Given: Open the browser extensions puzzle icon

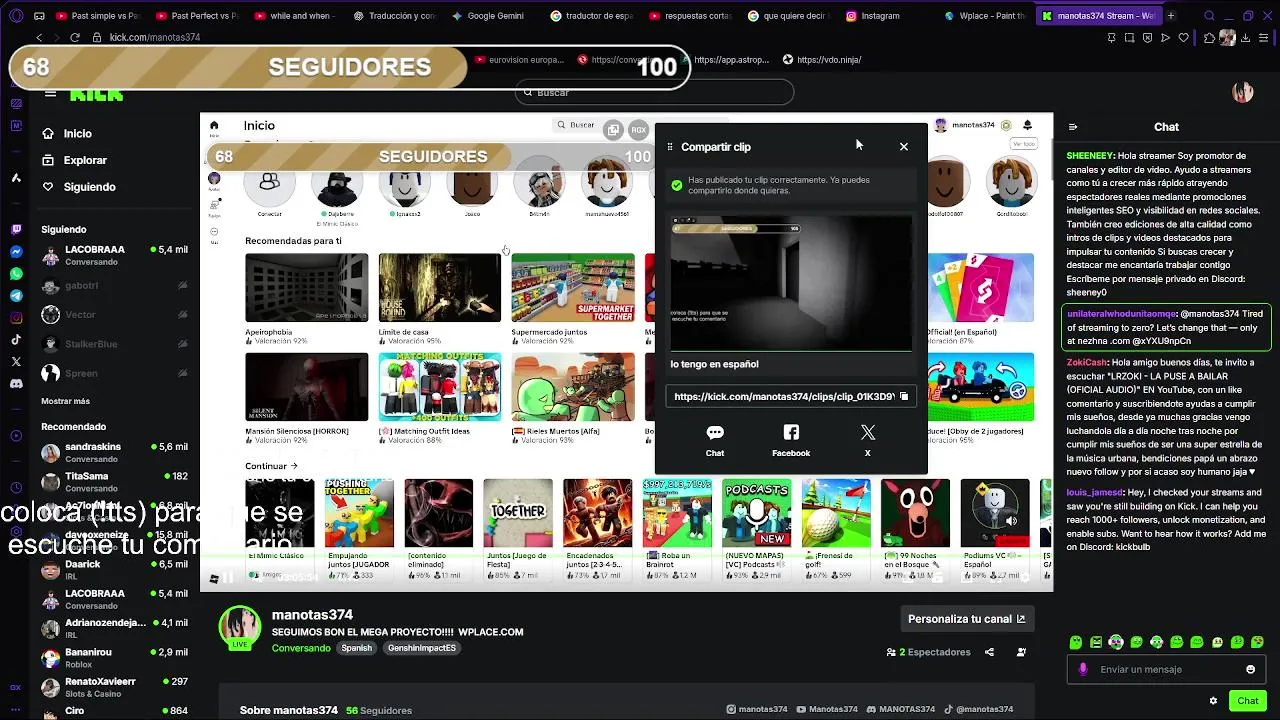Looking at the screenshot, I should pyautogui.click(x=1211, y=38).
